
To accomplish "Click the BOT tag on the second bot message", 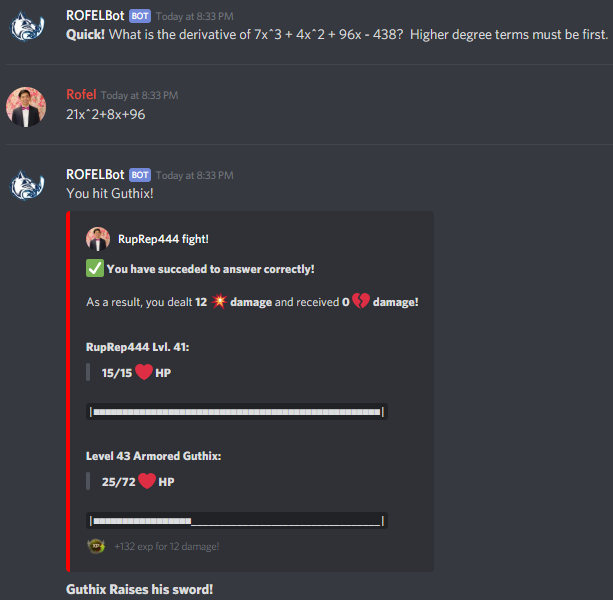I will tap(140, 175).
